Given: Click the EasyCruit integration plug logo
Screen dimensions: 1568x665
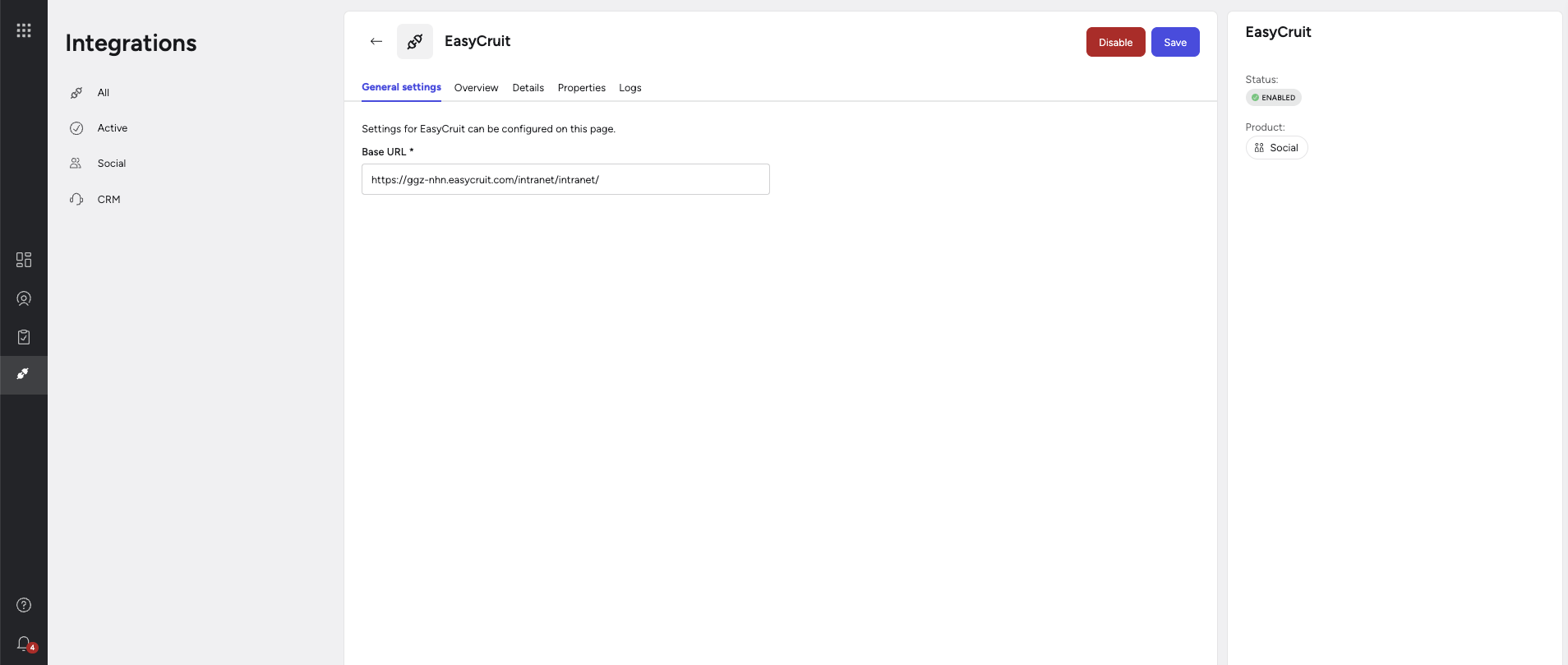Looking at the screenshot, I should (x=415, y=41).
